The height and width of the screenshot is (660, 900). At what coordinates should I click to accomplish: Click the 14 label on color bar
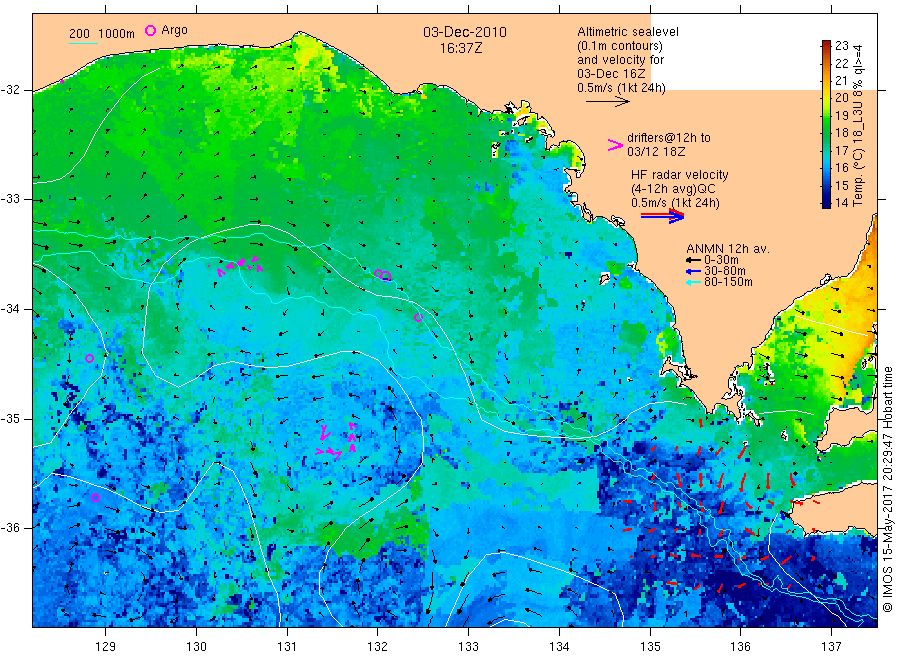click(841, 203)
